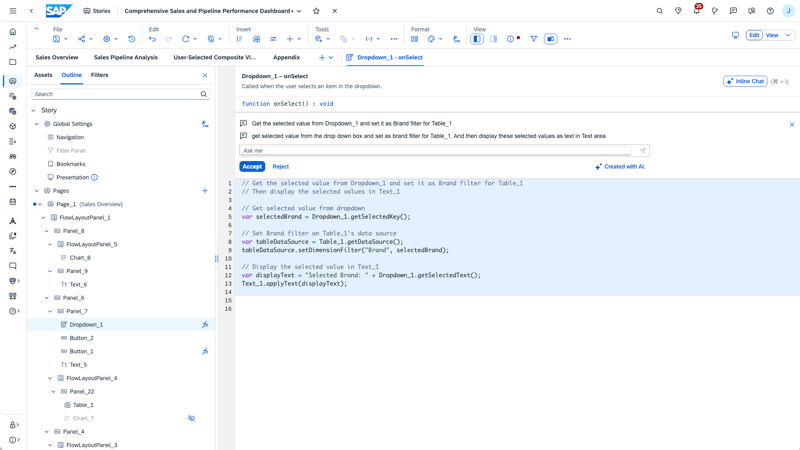Show hidden Chart_7 via eye icon
Viewport: 800px width, 450px height.
coord(192,418)
